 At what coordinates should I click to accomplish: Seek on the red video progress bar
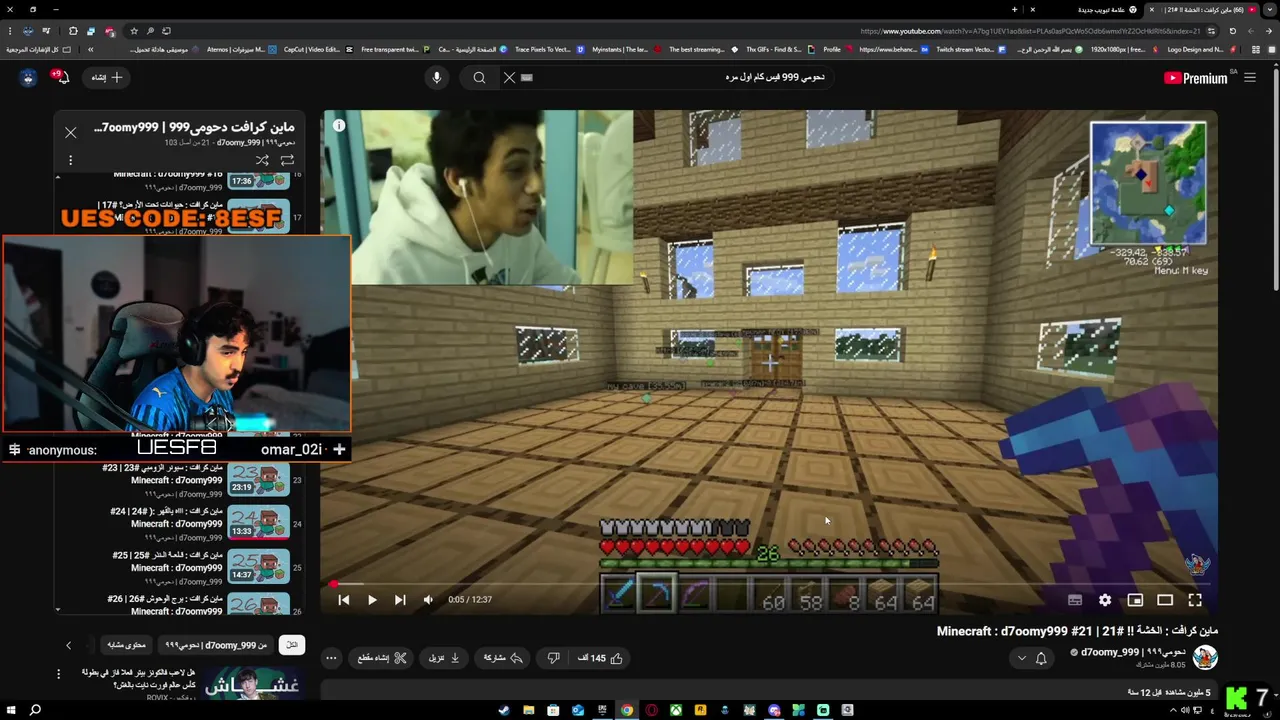(770, 584)
